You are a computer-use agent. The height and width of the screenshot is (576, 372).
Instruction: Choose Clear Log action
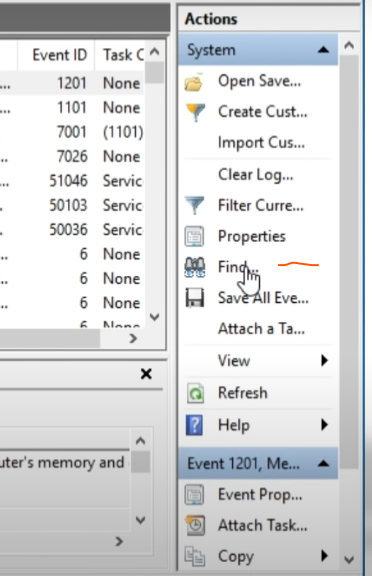click(x=256, y=175)
